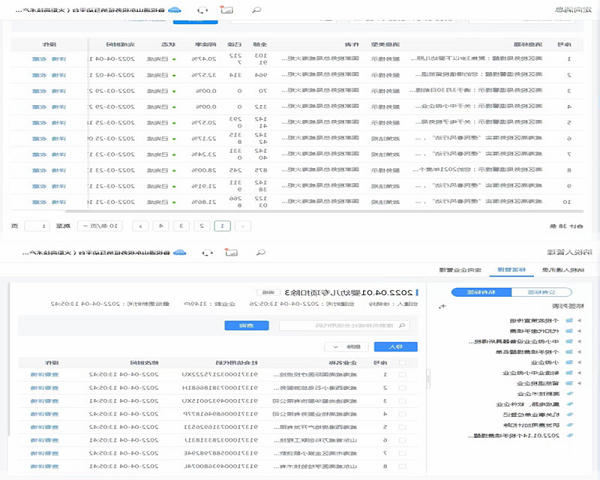Click tag icon of tenth tag-list item

[x=569, y=415]
